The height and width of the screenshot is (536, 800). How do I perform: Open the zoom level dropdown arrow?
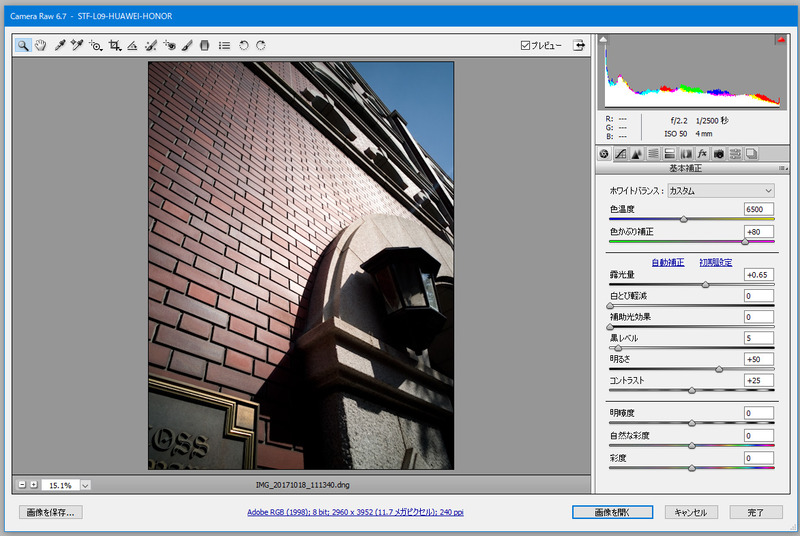point(85,485)
